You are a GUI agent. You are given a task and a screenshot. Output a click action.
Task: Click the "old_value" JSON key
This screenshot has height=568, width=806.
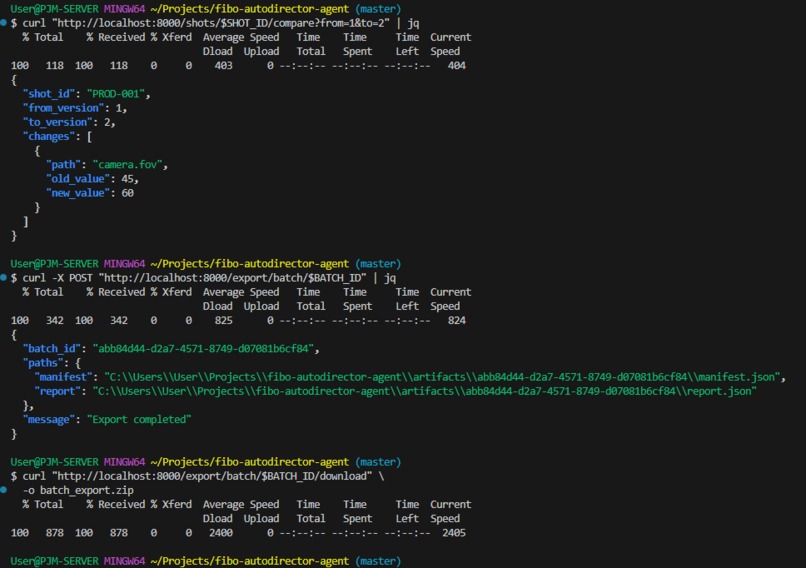pyautogui.click(x=78, y=179)
